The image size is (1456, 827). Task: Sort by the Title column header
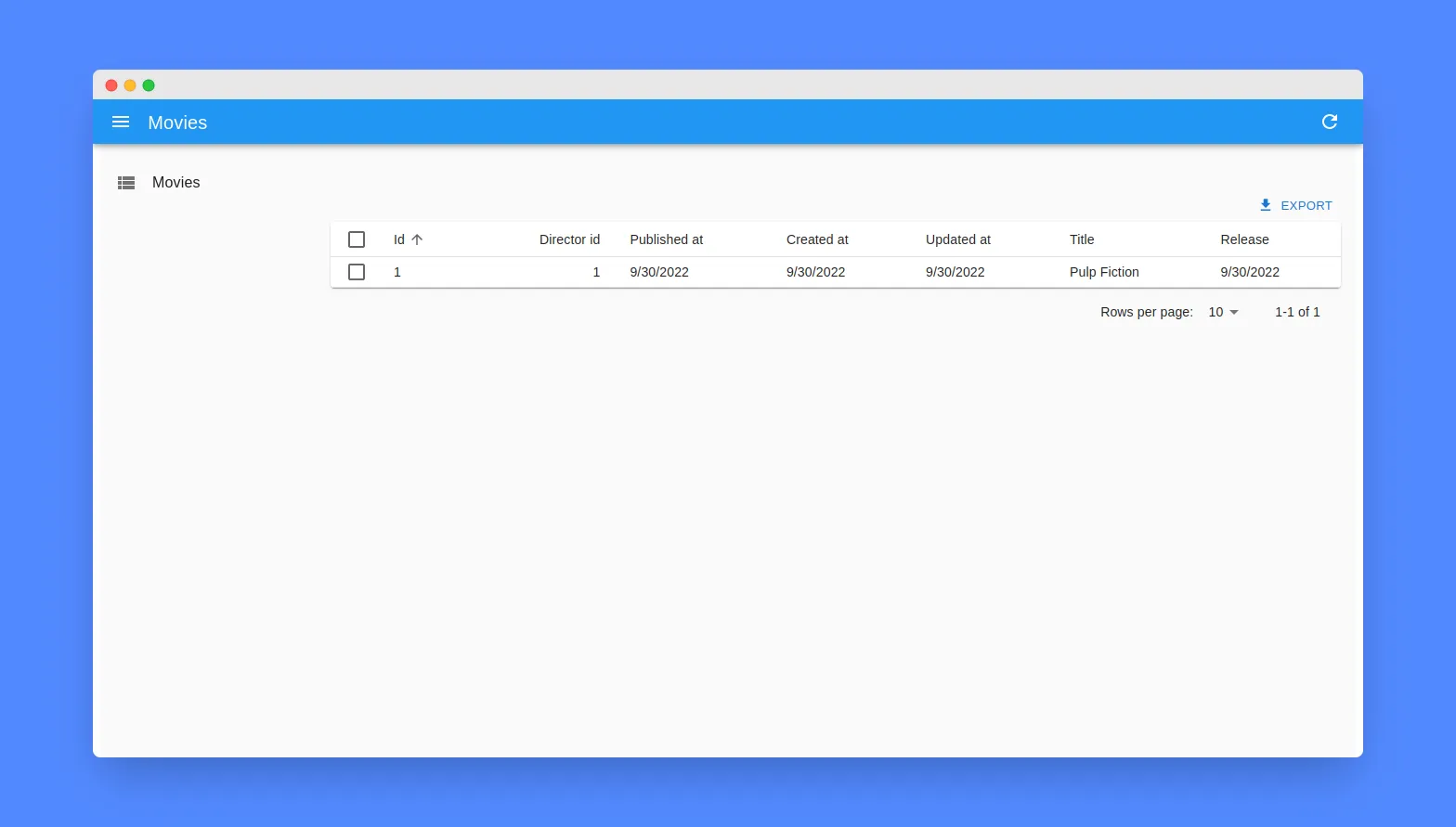(x=1082, y=239)
